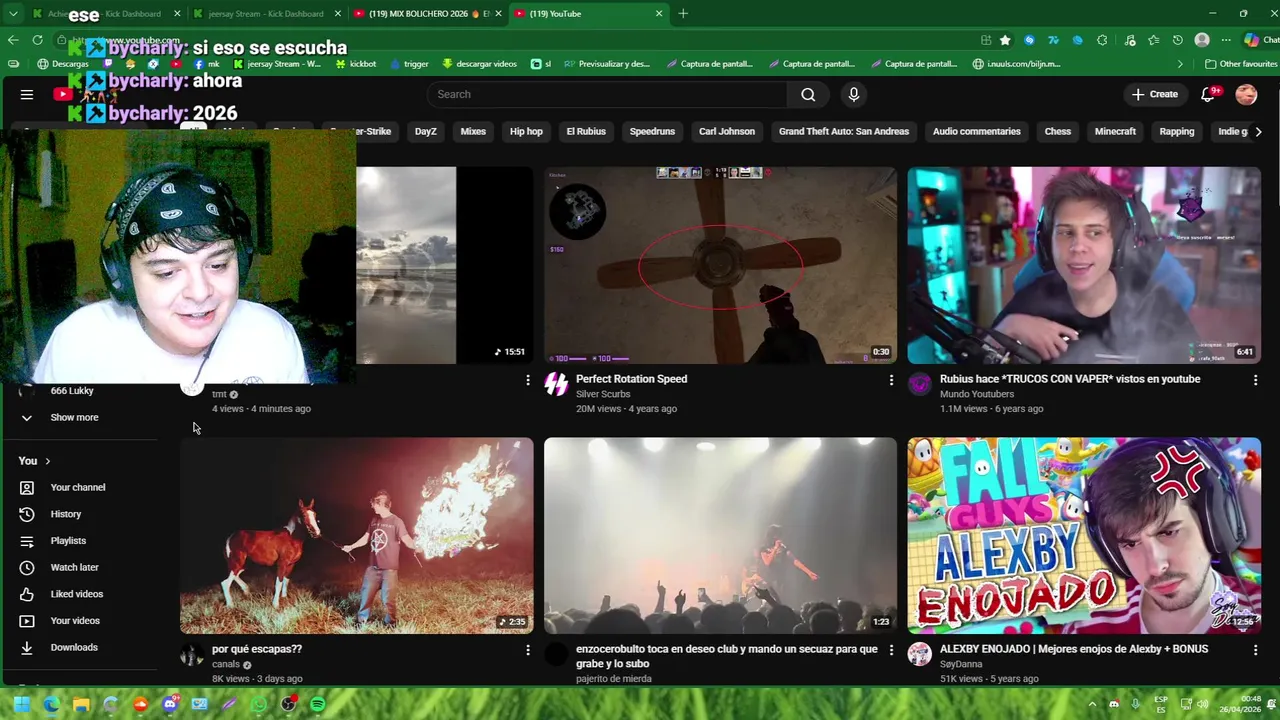
Task: Select Grand Theft Auto: San Andreas chip
Action: [x=844, y=131]
